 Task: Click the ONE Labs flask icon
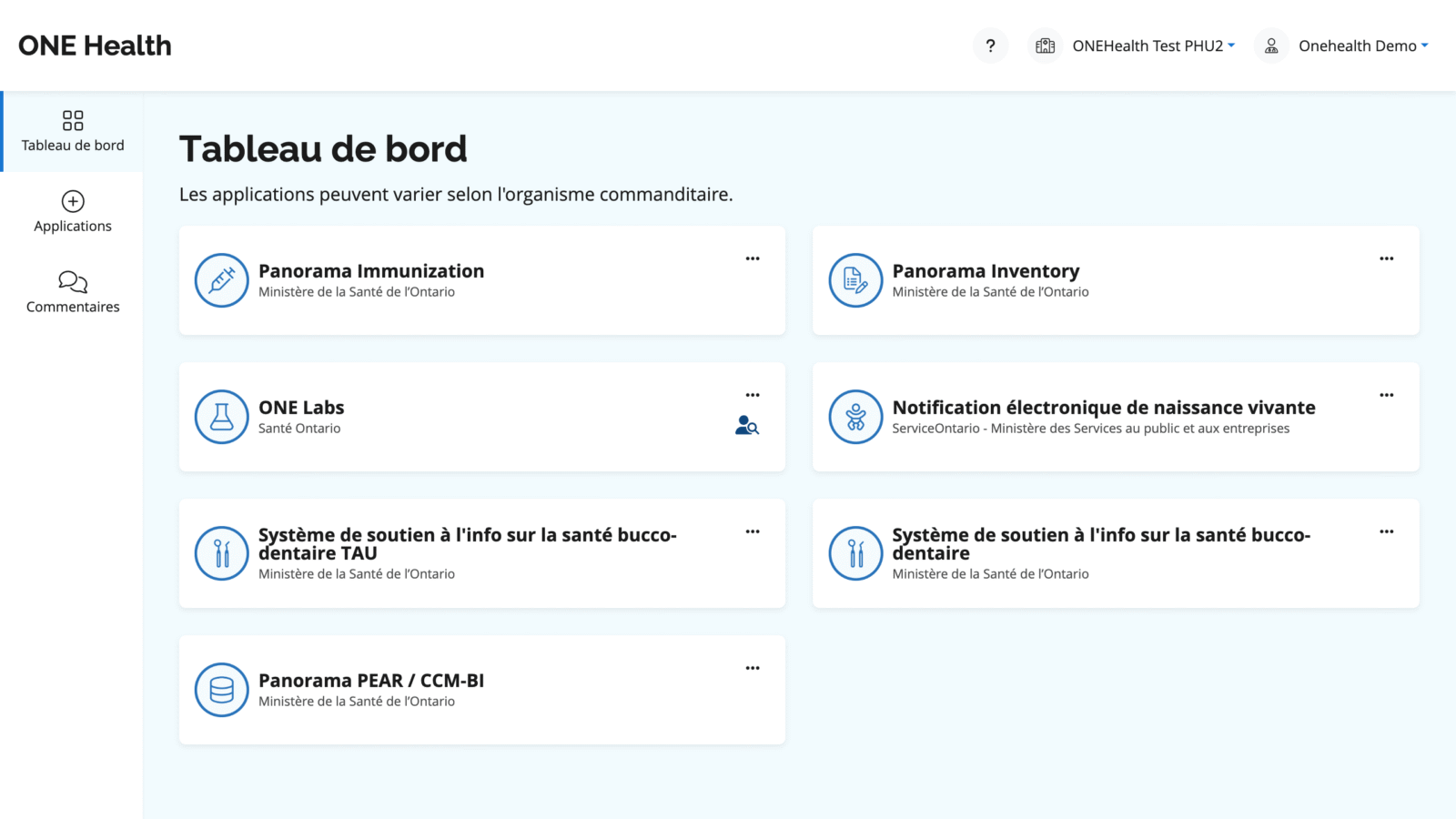point(222,417)
